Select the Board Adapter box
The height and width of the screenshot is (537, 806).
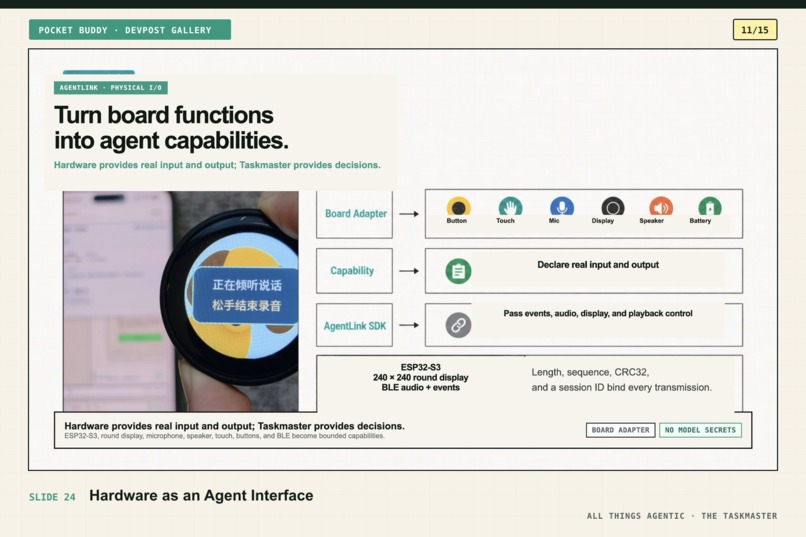pos(354,214)
